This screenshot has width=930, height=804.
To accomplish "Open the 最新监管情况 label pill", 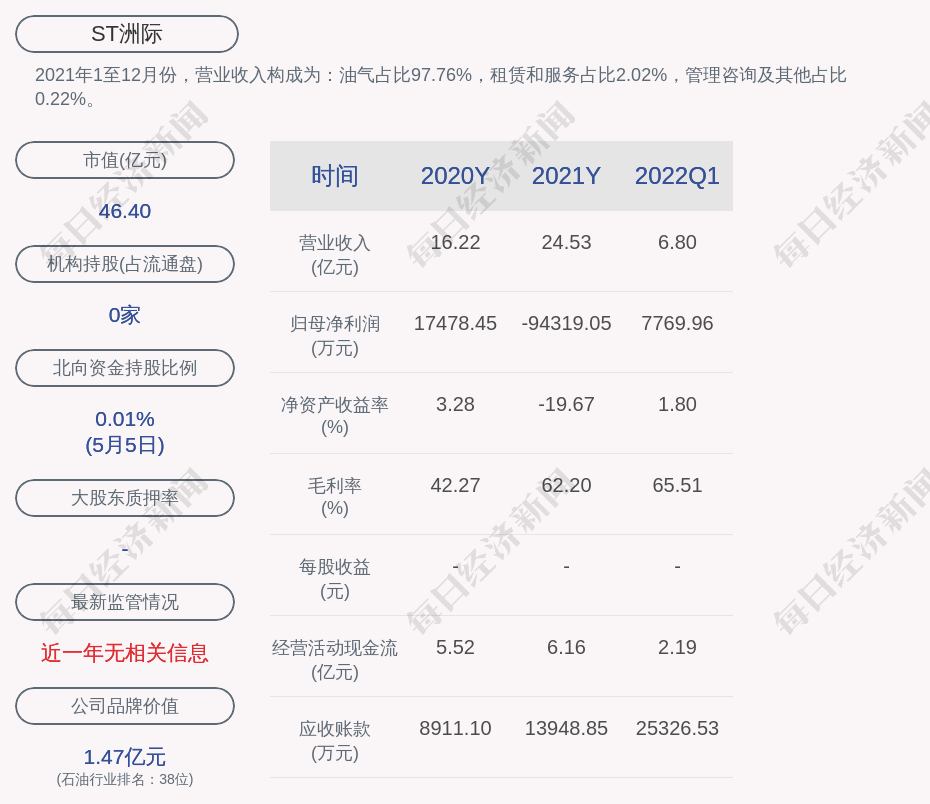I will point(125,602).
